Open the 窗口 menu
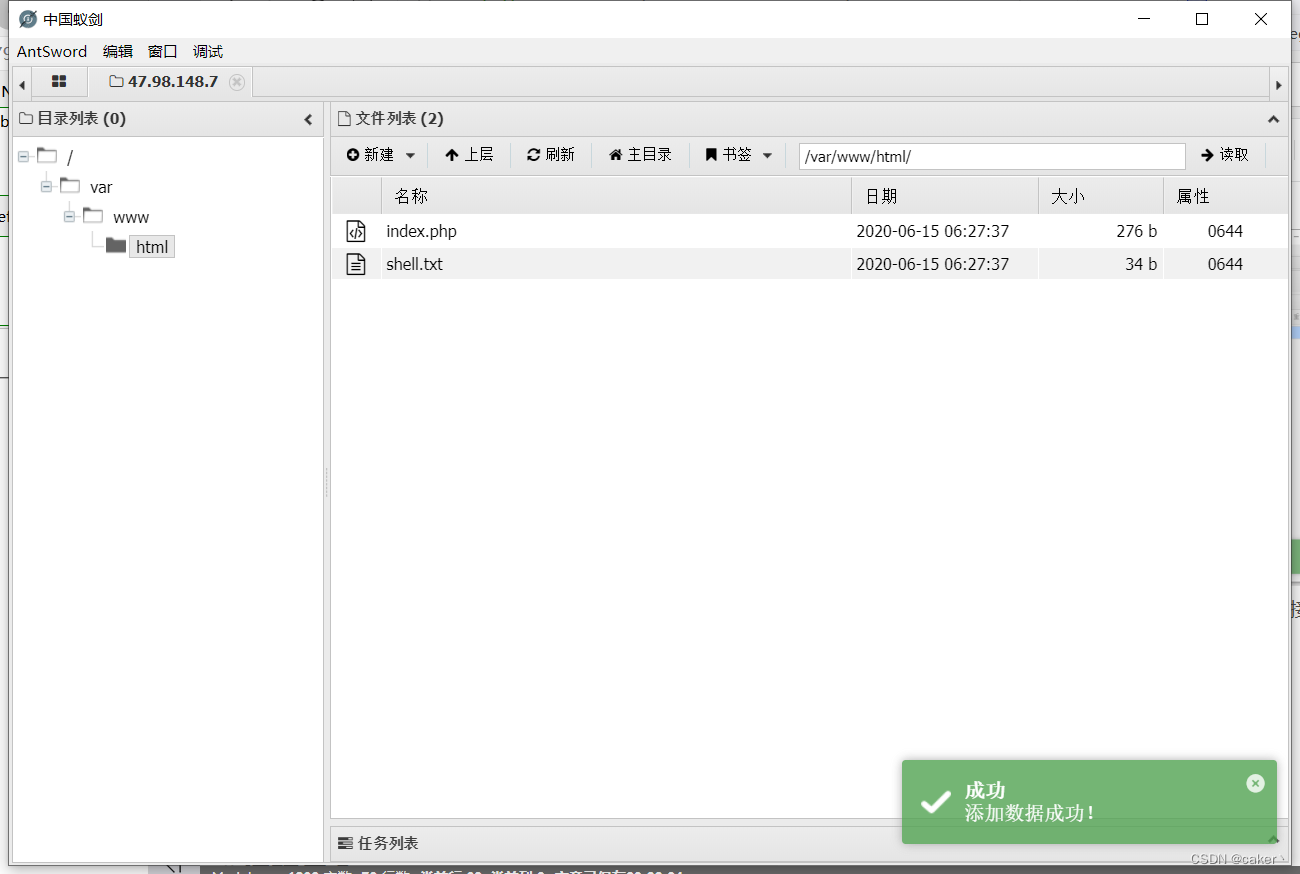Image resolution: width=1300 pixels, height=874 pixels. pos(163,51)
